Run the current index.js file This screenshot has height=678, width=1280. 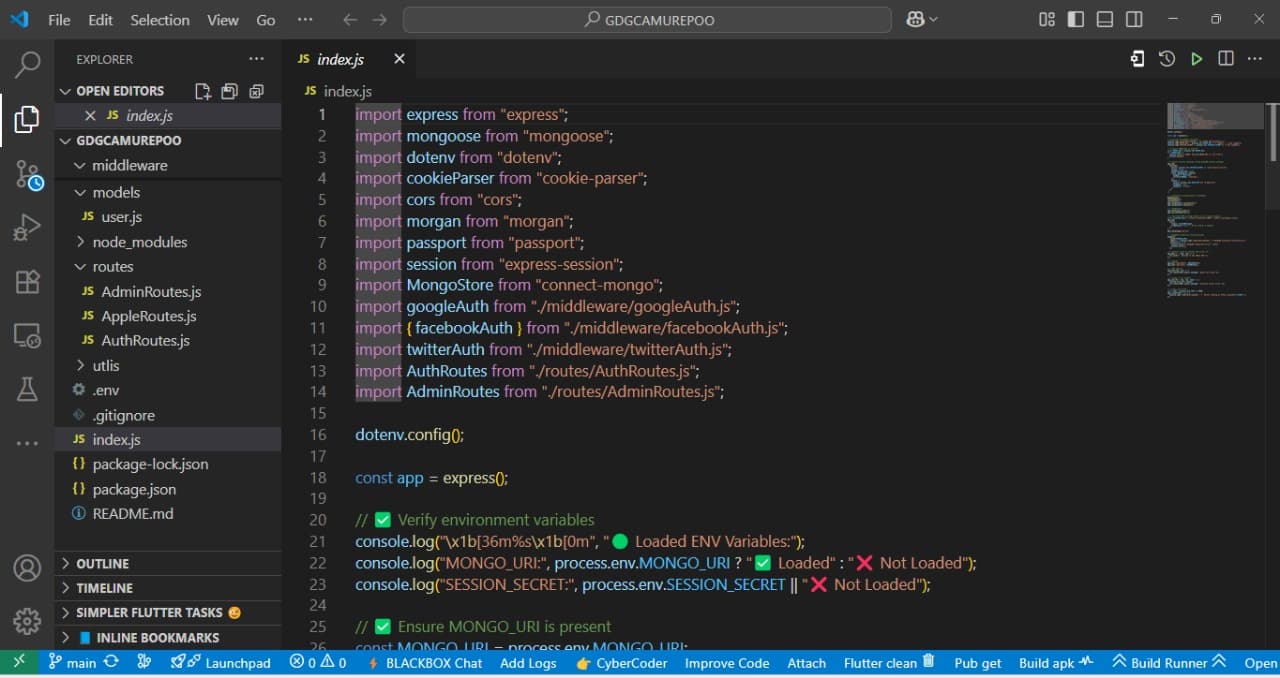[1196, 59]
